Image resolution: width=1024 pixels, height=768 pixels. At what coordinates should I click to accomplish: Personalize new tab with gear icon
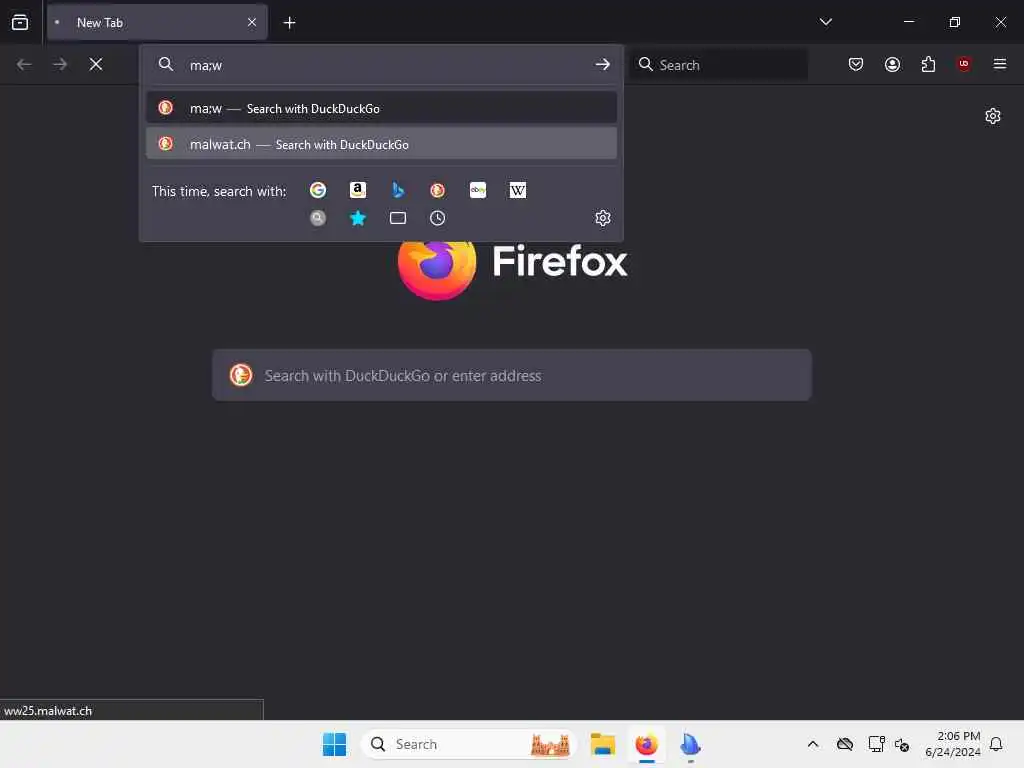993,116
